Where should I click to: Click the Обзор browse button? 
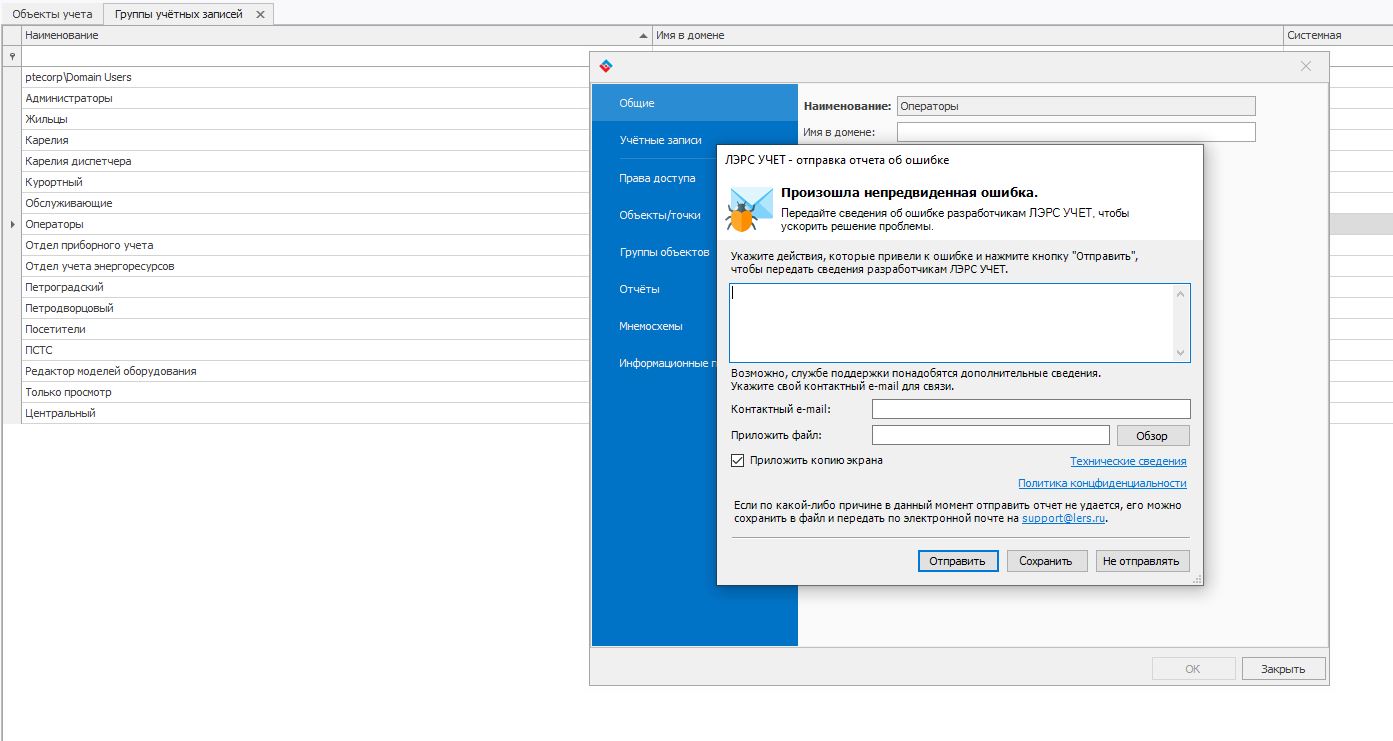pyautogui.click(x=1152, y=436)
